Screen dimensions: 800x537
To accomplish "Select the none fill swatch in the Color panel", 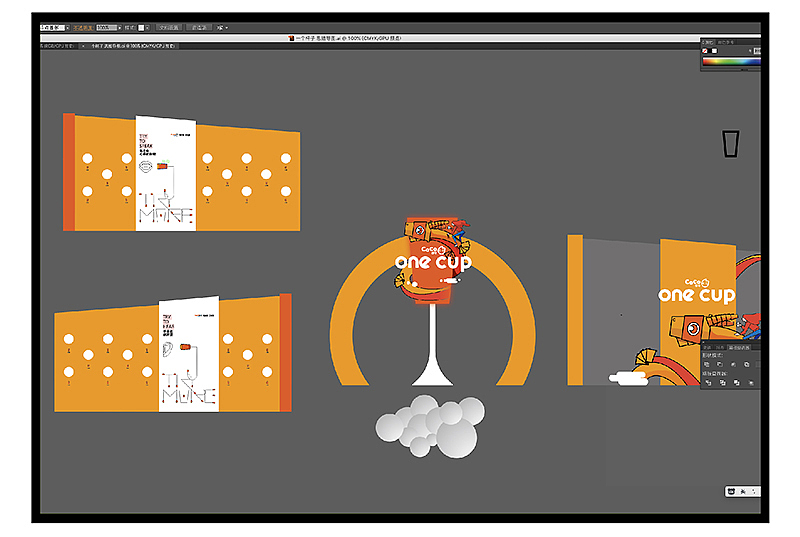I will 705,51.
